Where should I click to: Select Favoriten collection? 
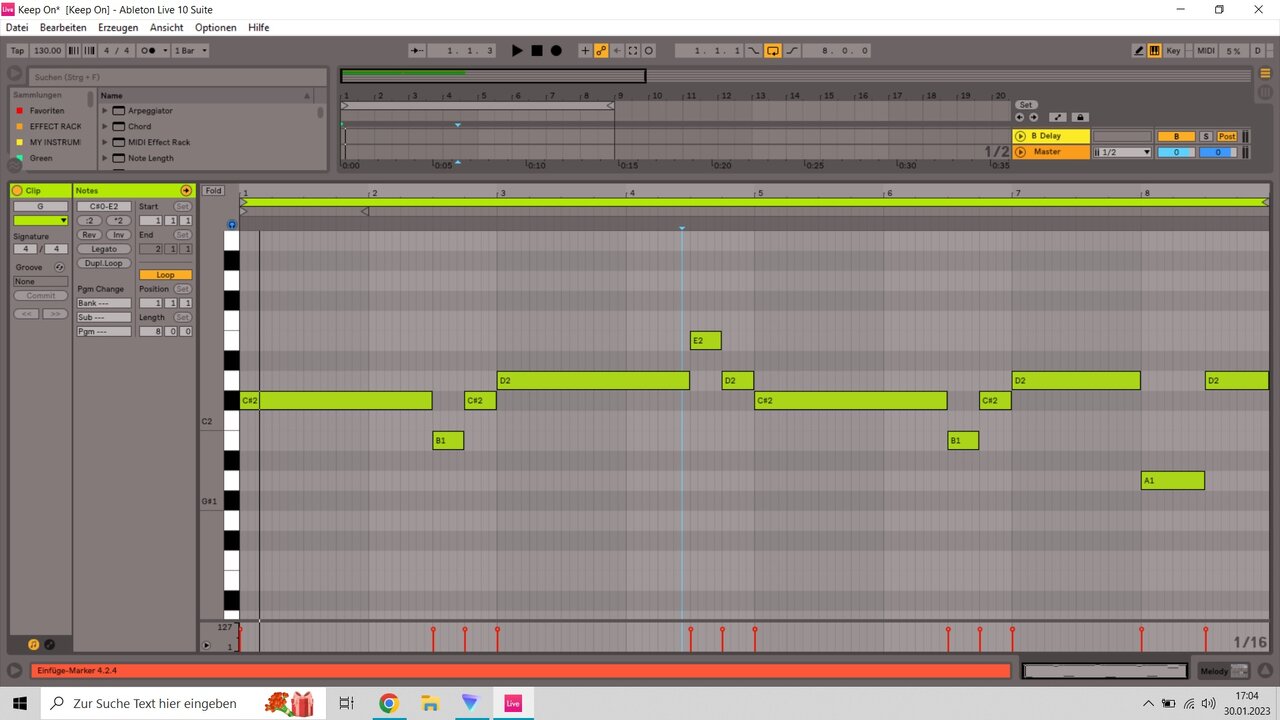(46, 111)
